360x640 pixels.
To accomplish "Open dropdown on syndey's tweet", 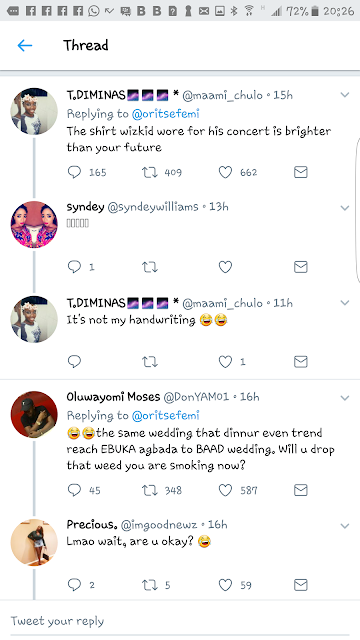I will [345, 208].
